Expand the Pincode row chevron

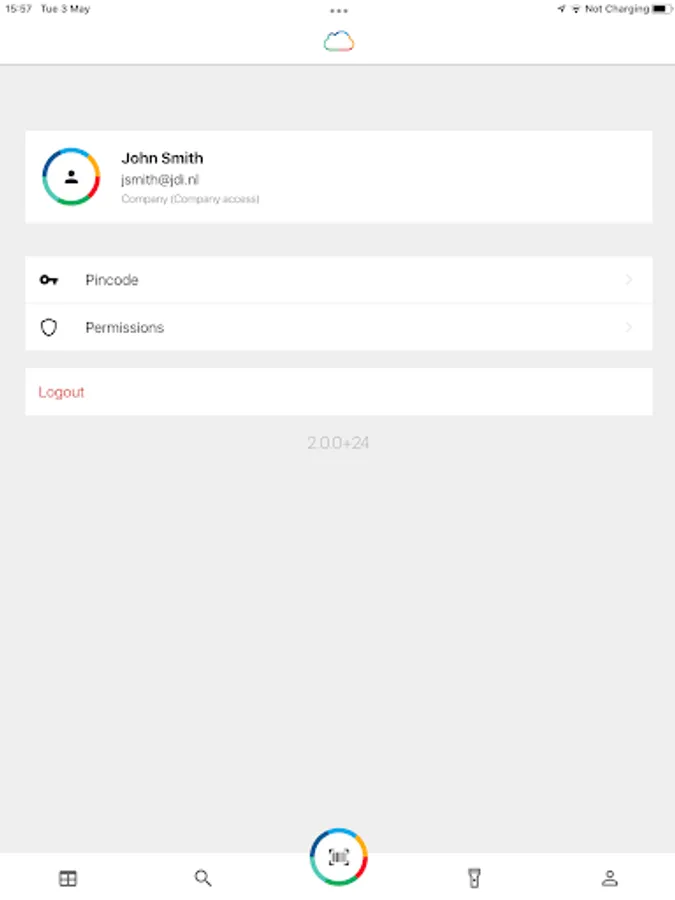(x=629, y=280)
